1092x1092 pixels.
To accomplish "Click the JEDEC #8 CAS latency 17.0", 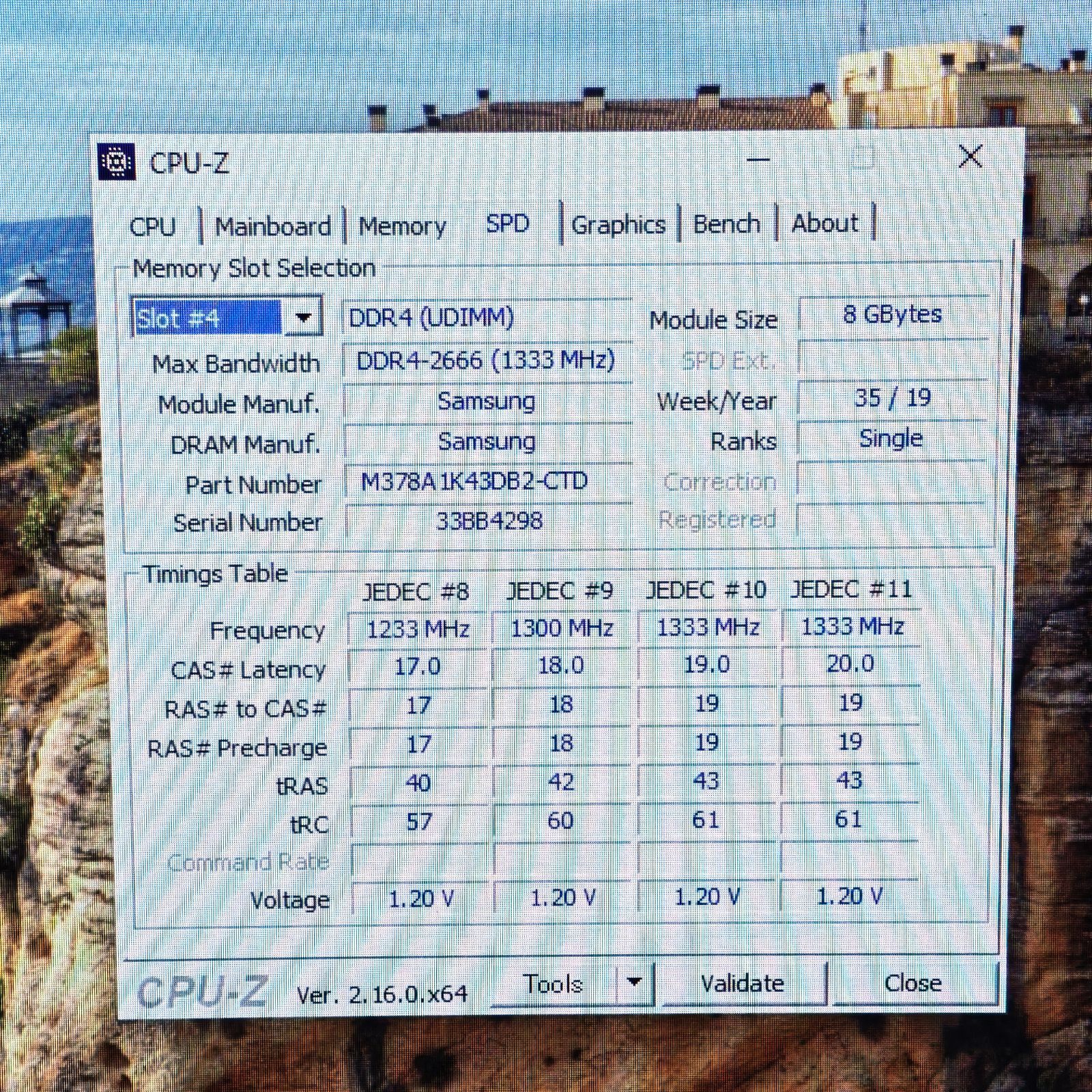I will click(418, 666).
